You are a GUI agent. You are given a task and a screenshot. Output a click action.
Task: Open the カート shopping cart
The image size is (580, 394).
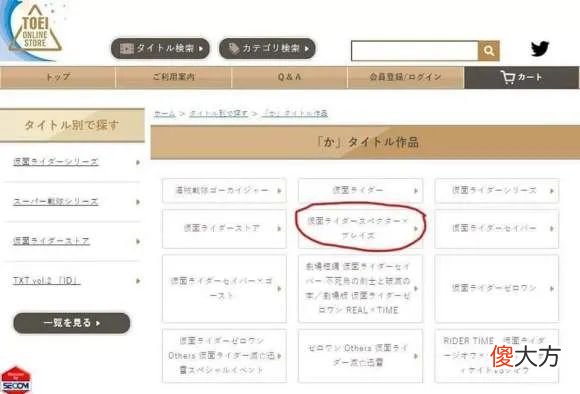tap(522, 77)
